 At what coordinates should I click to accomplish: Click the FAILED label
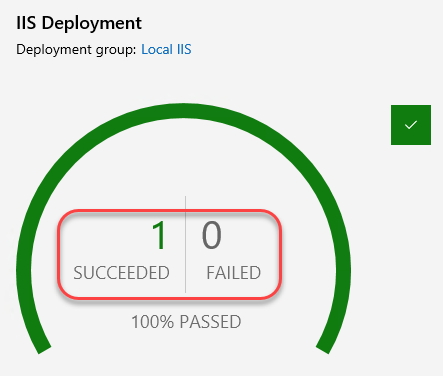tap(233, 273)
